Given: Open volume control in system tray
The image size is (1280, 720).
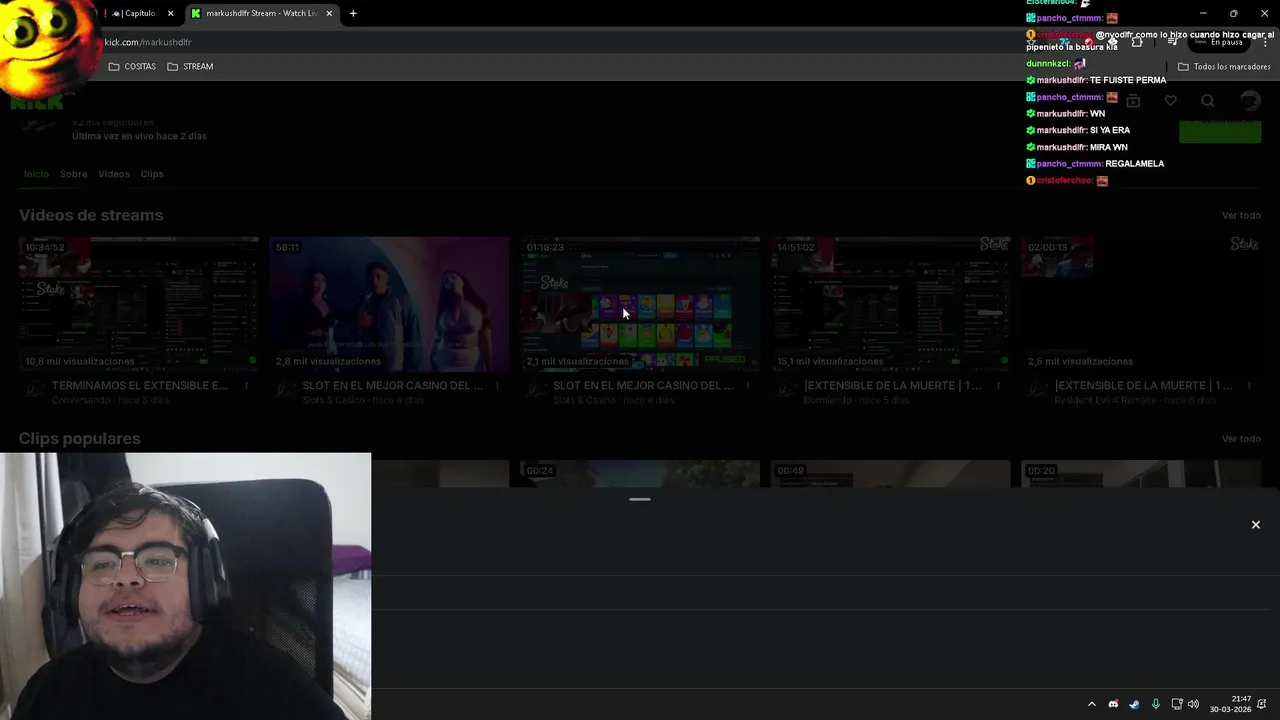Looking at the screenshot, I should (x=1193, y=704).
